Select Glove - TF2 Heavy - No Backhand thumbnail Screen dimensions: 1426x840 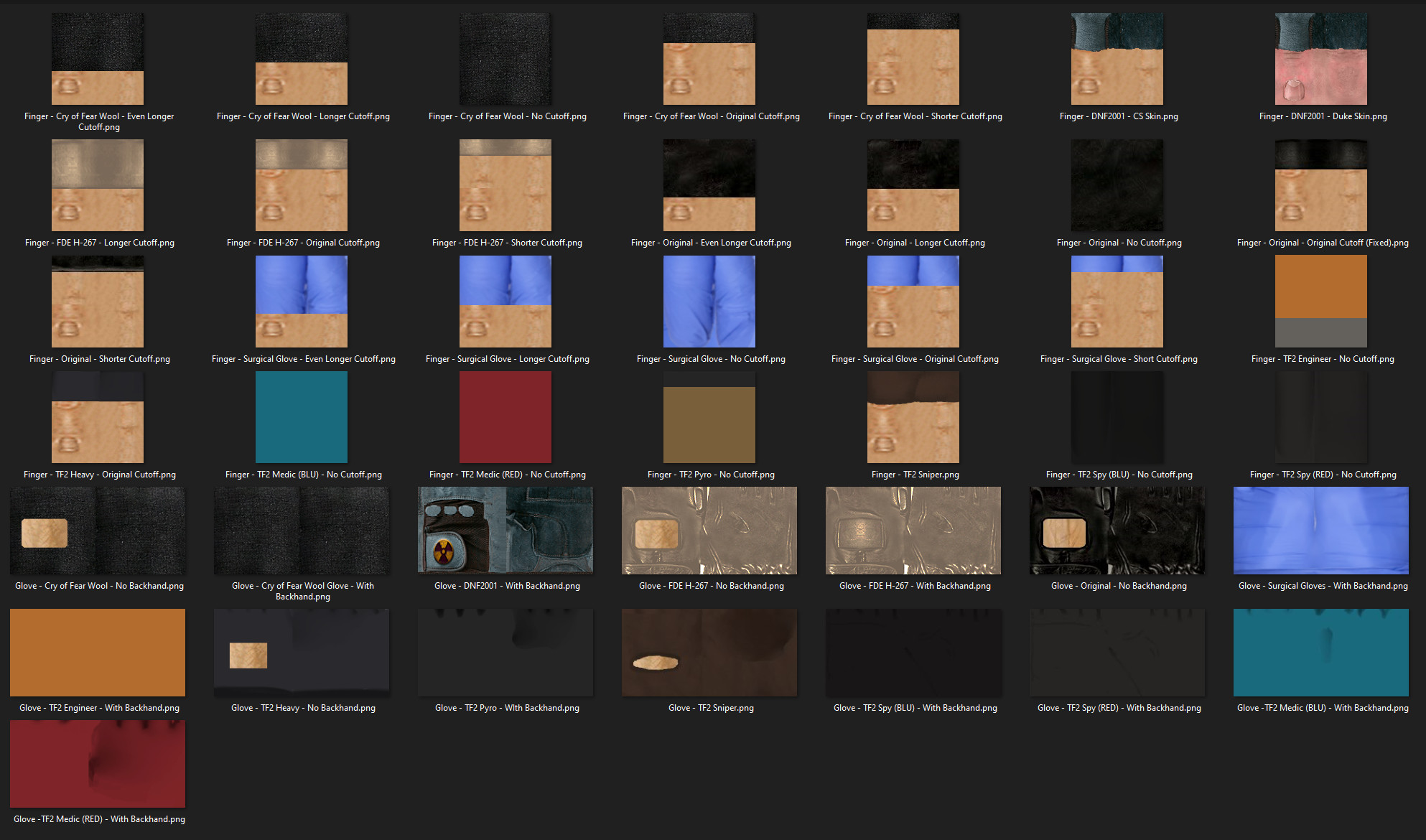point(302,653)
